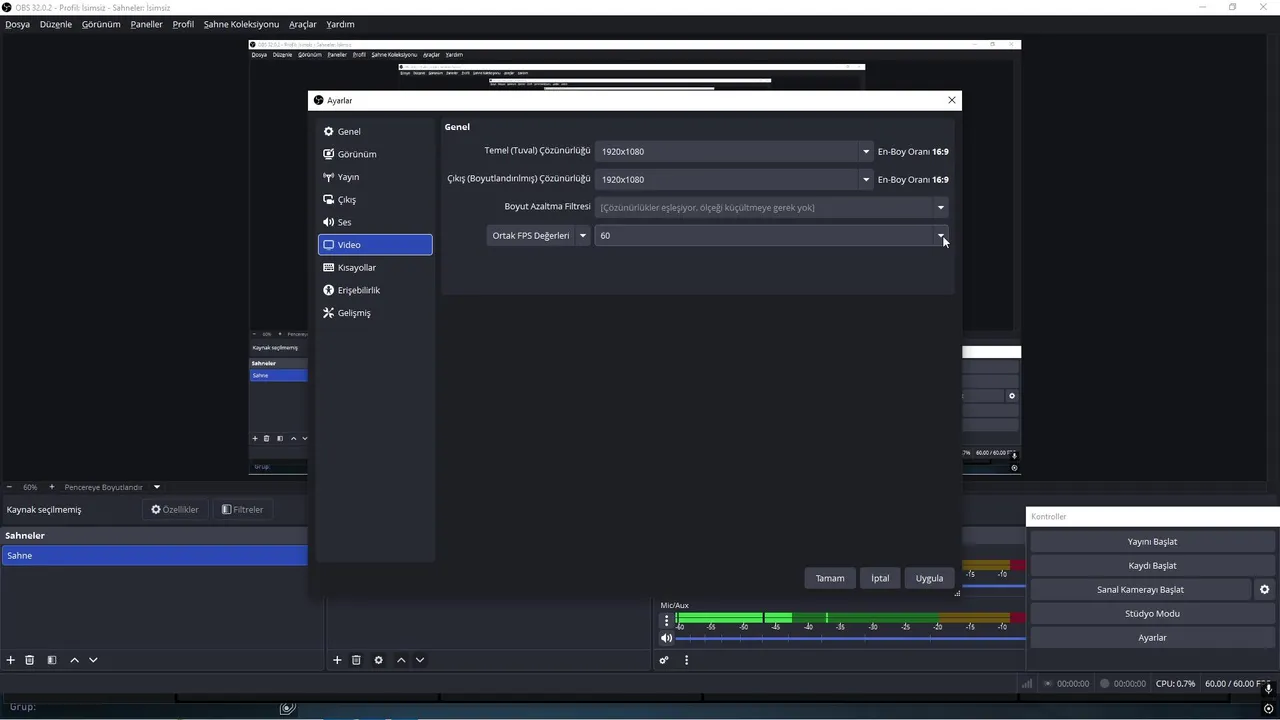The width and height of the screenshot is (1280, 720).
Task: Adjust the Mic/Aux volume slider
Action: (x=850, y=638)
